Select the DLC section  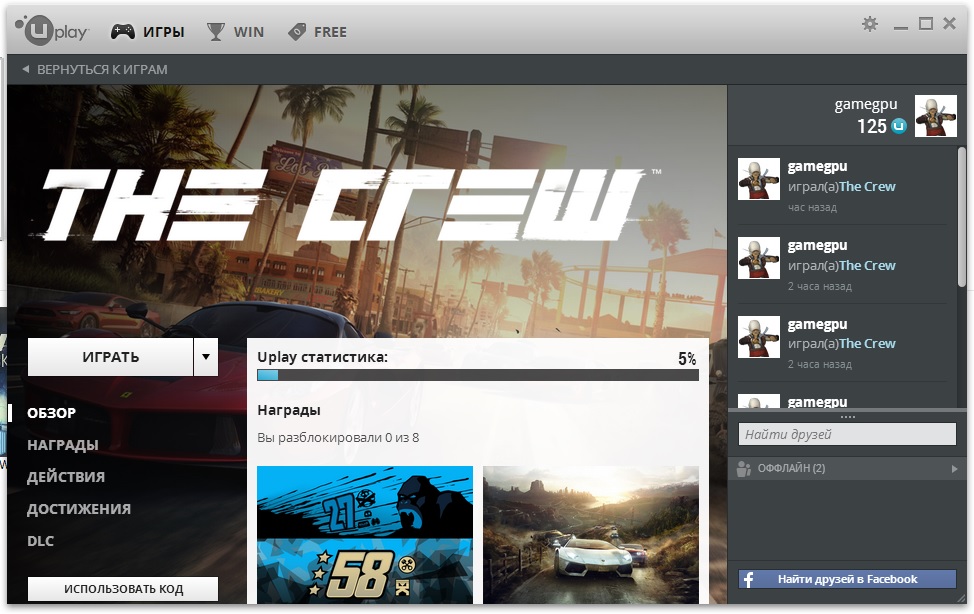coord(40,541)
